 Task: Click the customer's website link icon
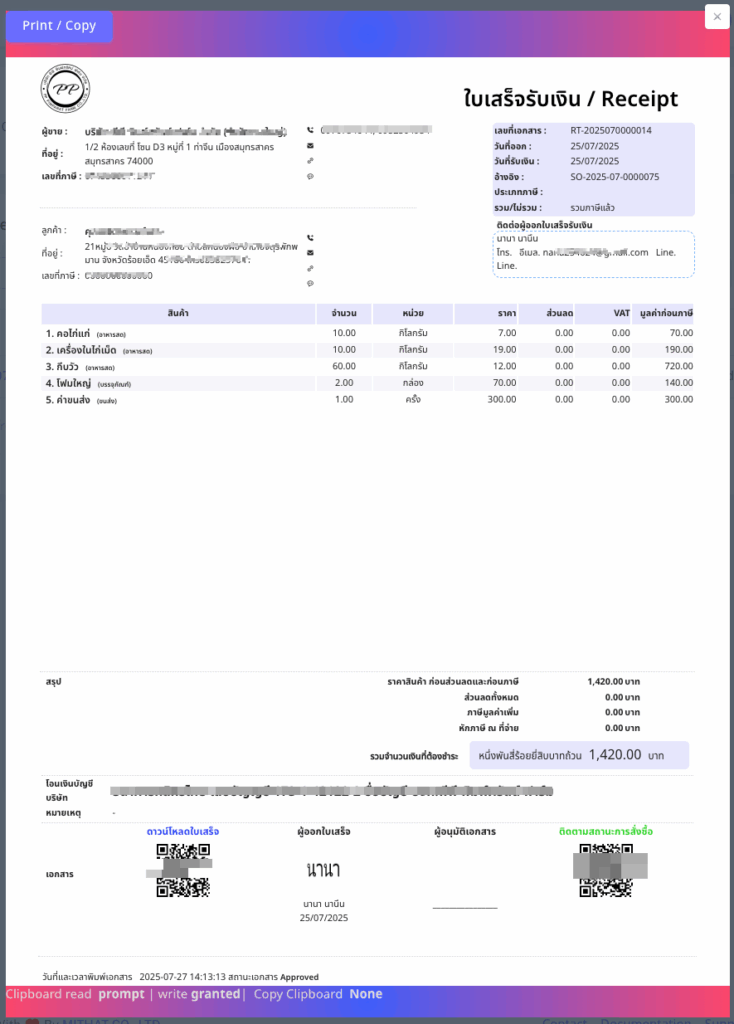310,268
